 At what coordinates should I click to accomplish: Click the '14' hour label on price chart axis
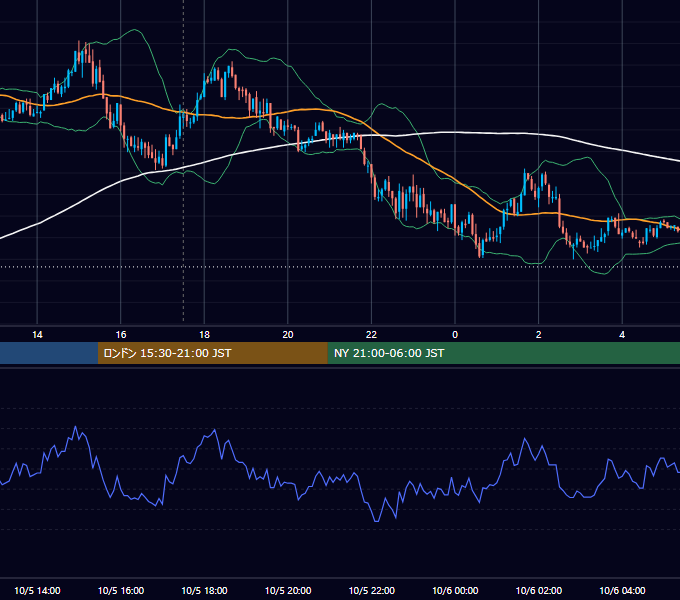coord(37,335)
